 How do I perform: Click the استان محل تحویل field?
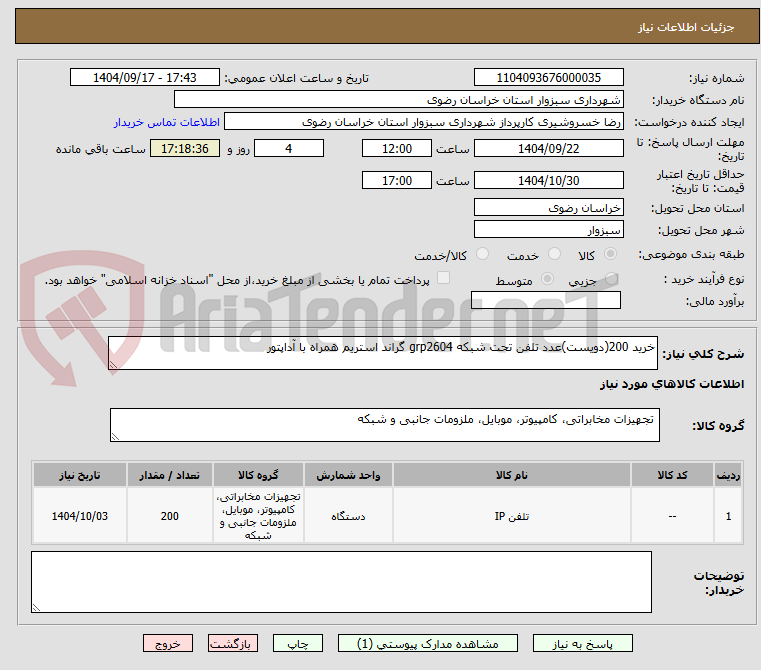click(548, 207)
